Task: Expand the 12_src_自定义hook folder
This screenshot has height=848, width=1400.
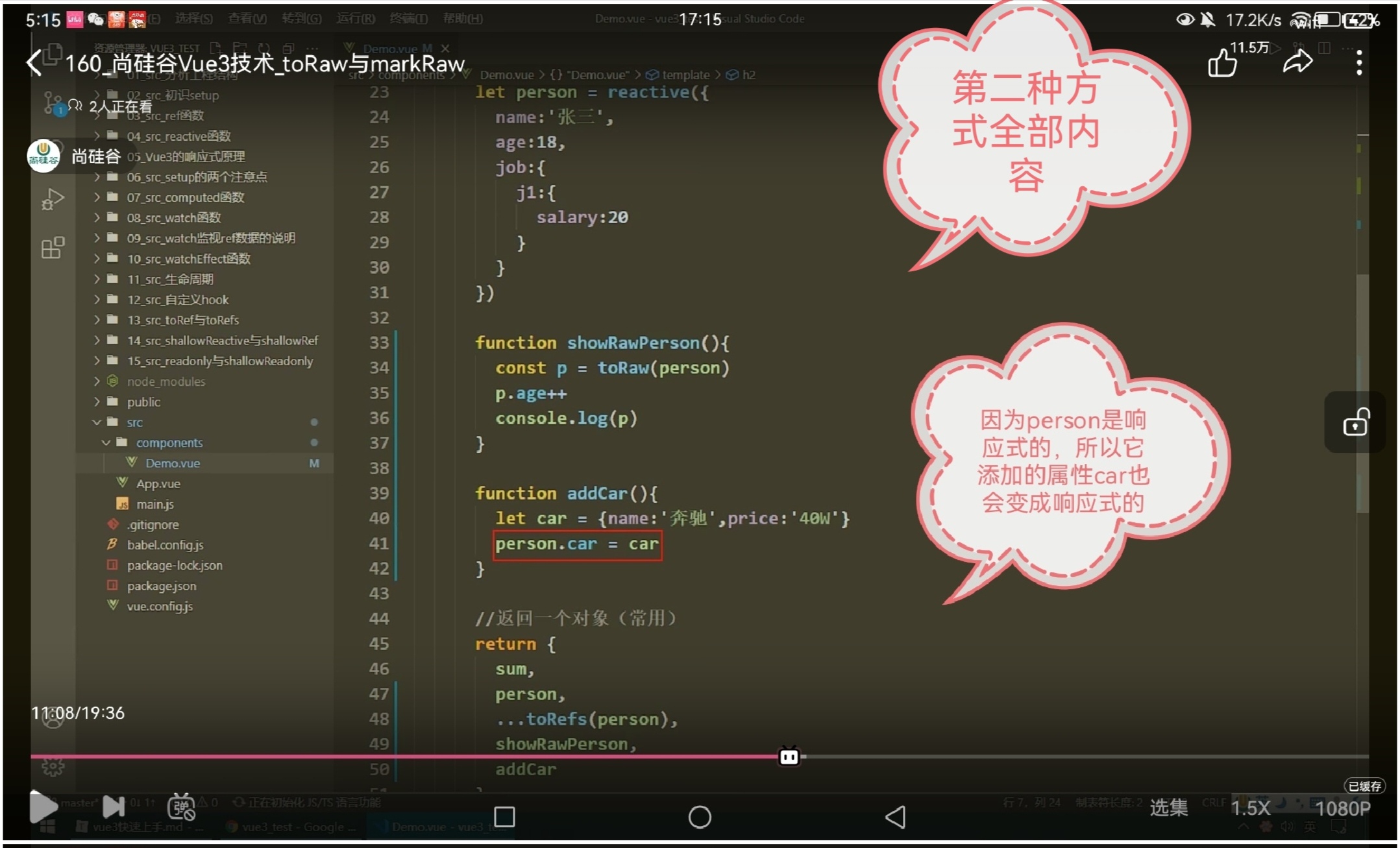Action: pyautogui.click(x=178, y=300)
